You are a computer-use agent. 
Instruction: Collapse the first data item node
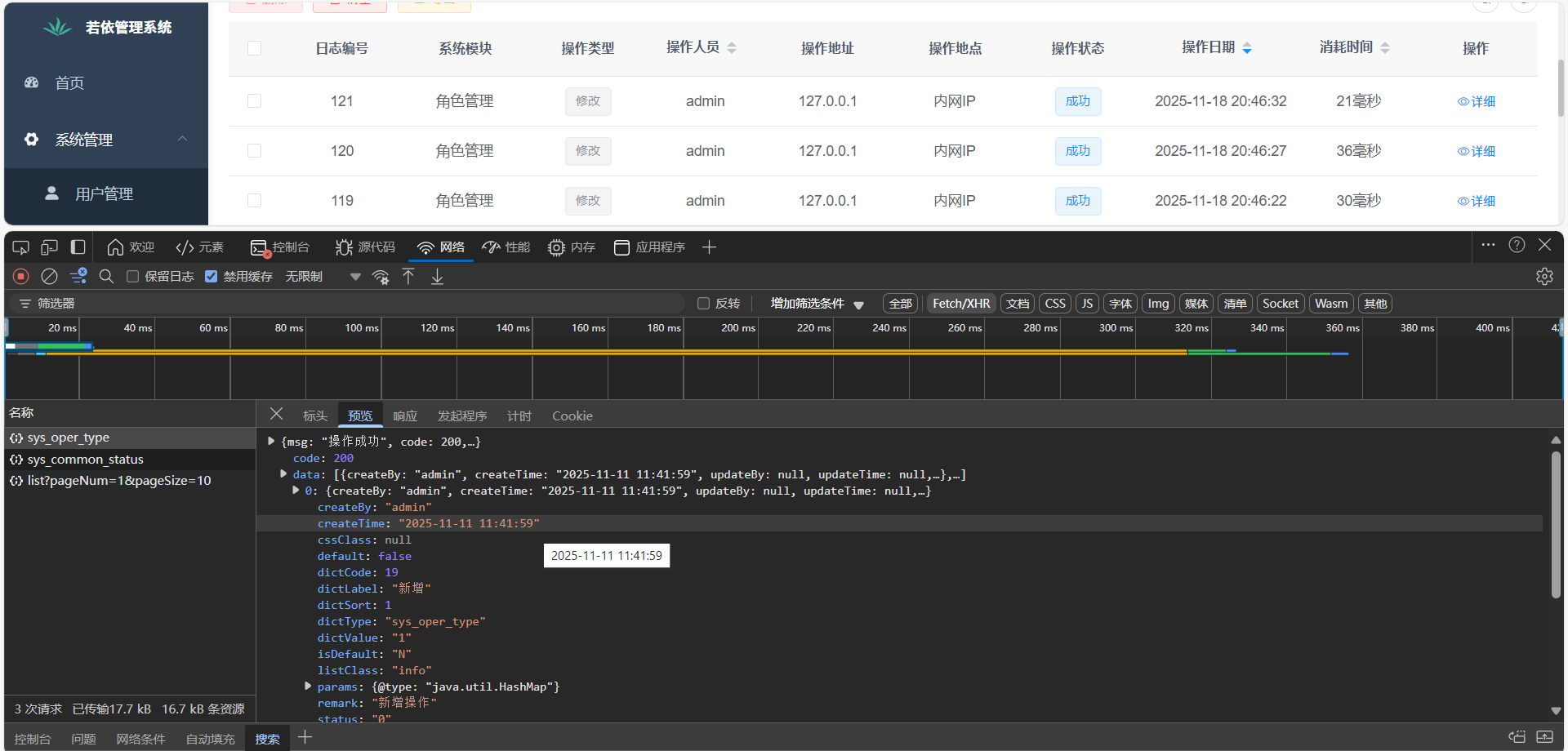pyautogui.click(x=296, y=491)
